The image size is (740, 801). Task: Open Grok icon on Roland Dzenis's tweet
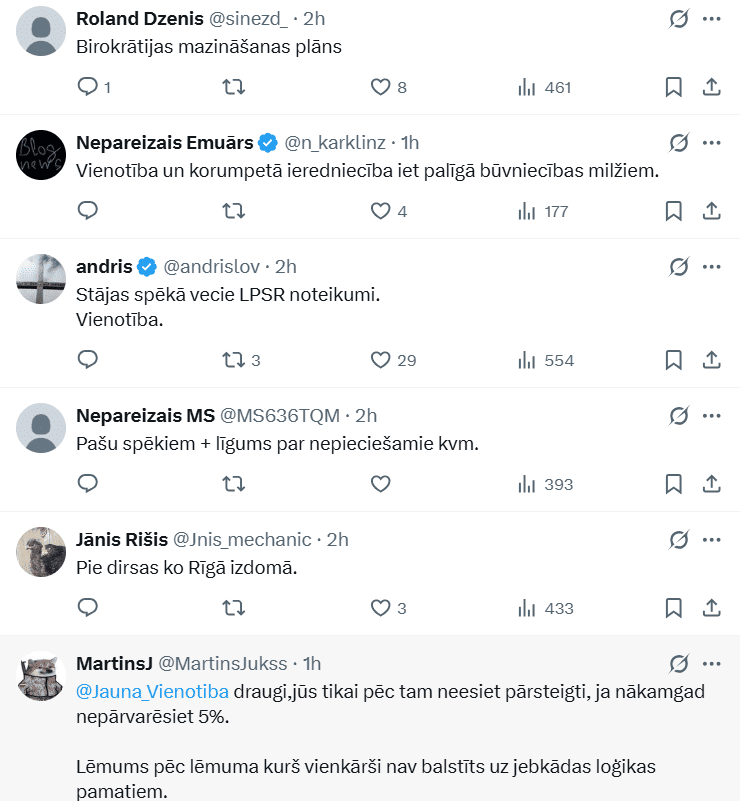point(678,19)
